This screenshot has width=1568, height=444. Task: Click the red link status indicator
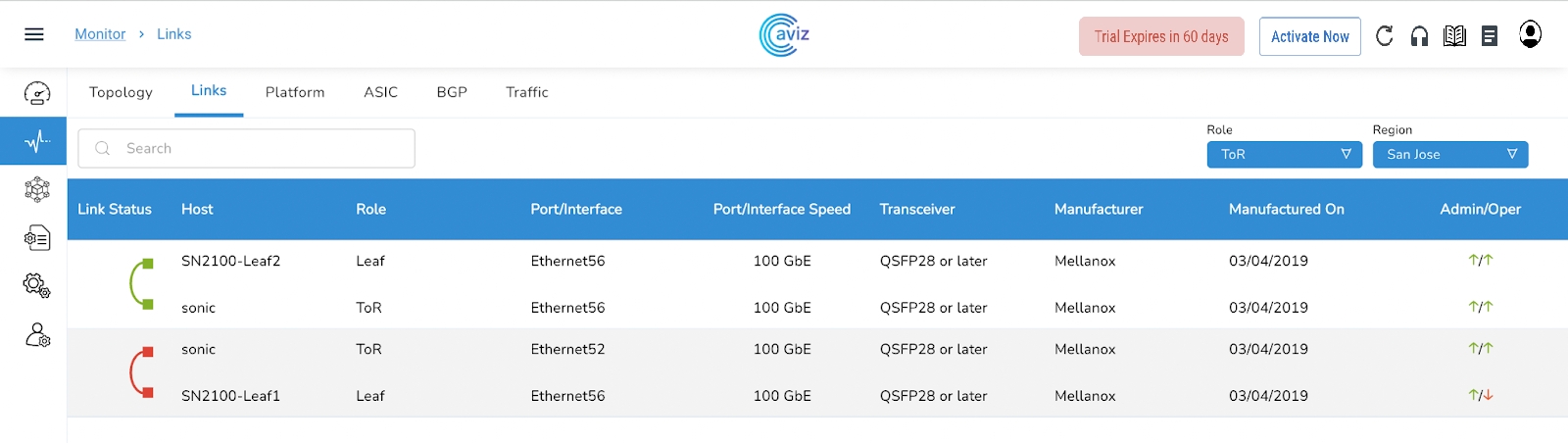click(141, 372)
